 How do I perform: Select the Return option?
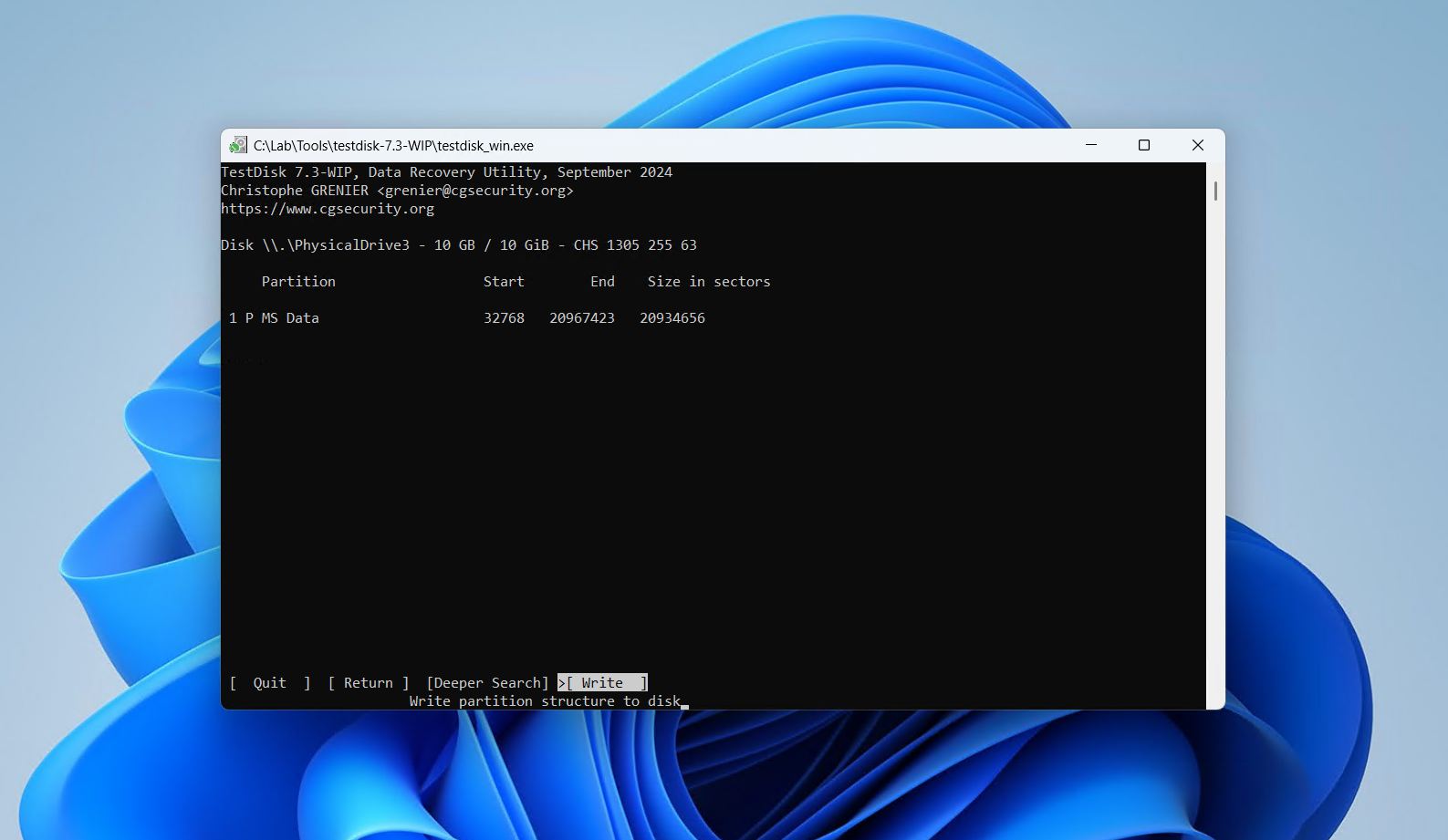369,682
